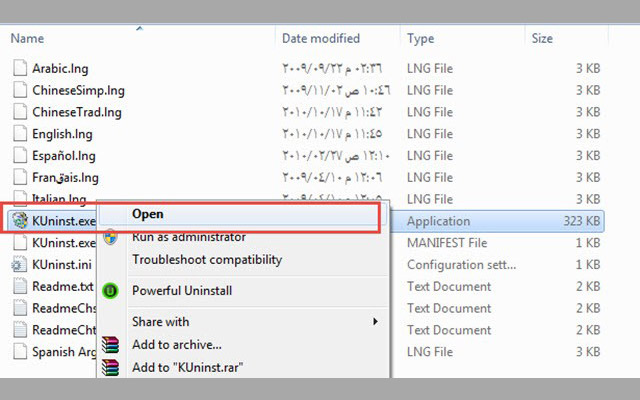Sort by Date modified column header
Screen dimensions: 640x400
tap(320, 38)
